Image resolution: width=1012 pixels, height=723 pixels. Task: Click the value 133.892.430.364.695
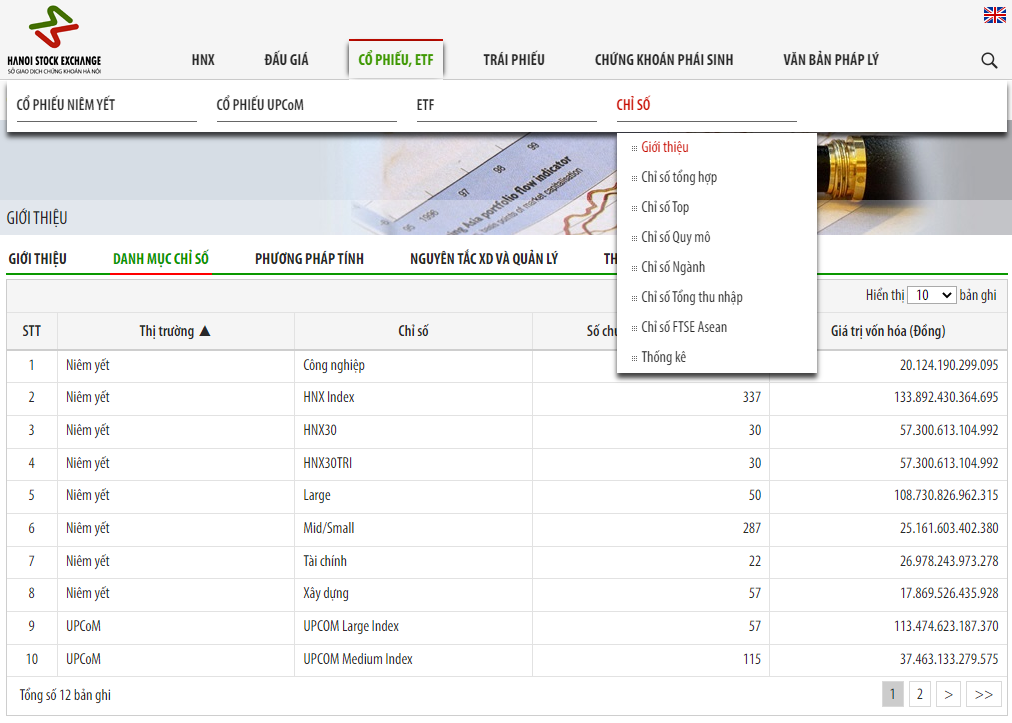point(946,398)
